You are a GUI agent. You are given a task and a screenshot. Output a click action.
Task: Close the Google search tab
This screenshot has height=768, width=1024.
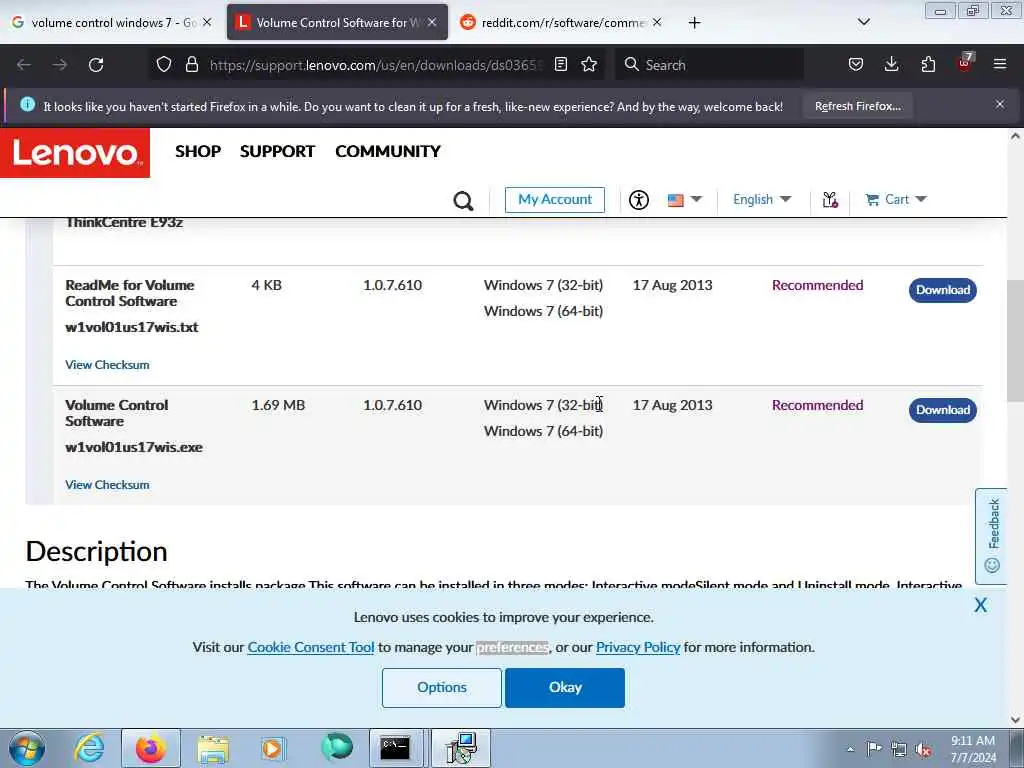pyautogui.click(x=207, y=22)
